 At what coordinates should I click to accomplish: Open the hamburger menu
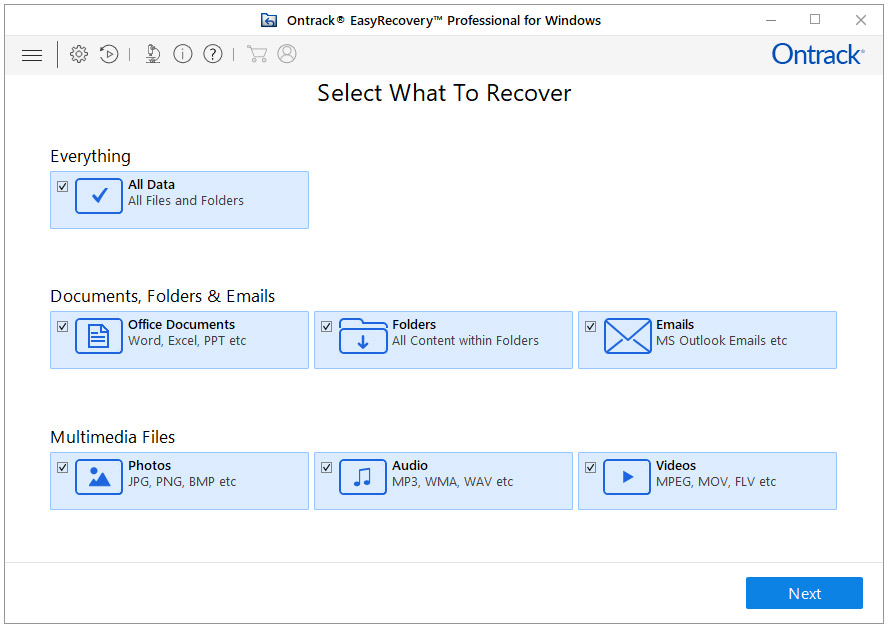tap(31, 54)
